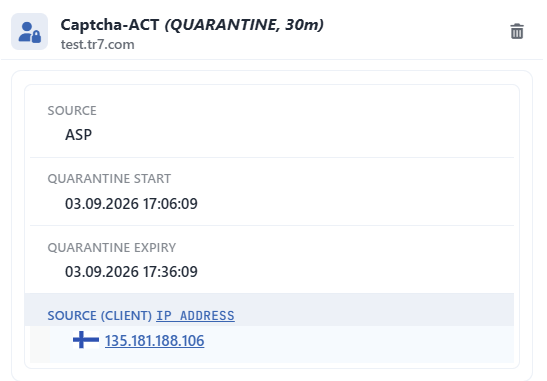Click the user-lock quarantine icon

[30, 32]
